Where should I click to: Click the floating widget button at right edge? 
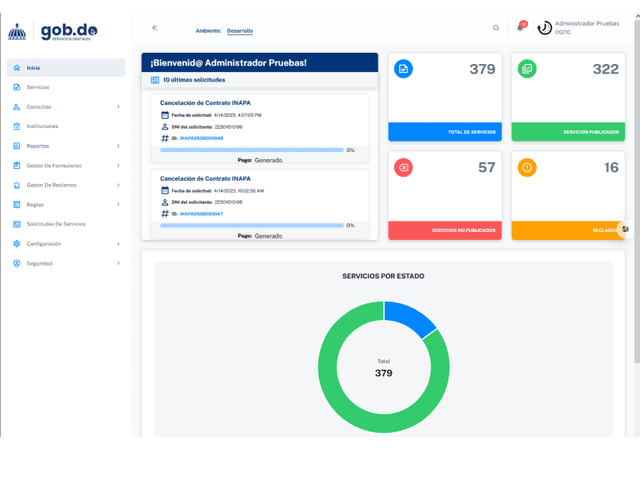point(625,229)
